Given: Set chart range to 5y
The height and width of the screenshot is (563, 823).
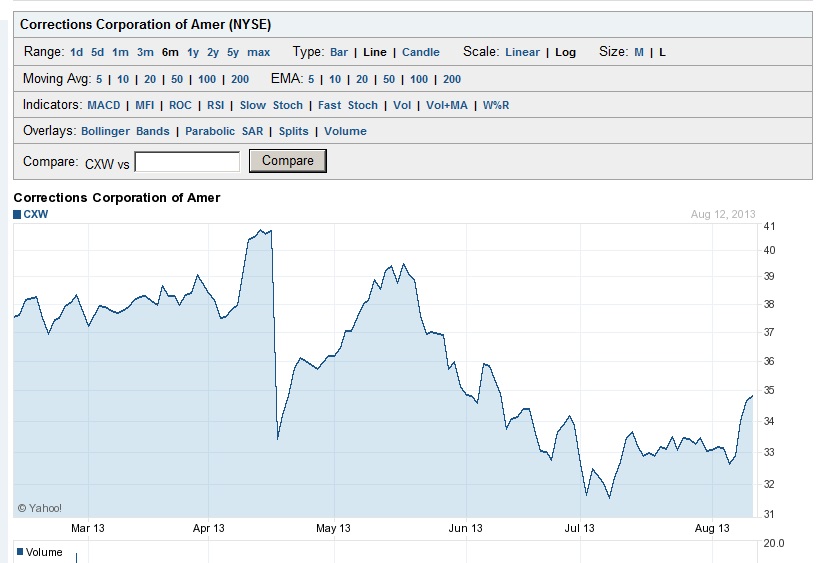Looking at the screenshot, I should (233, 52).
